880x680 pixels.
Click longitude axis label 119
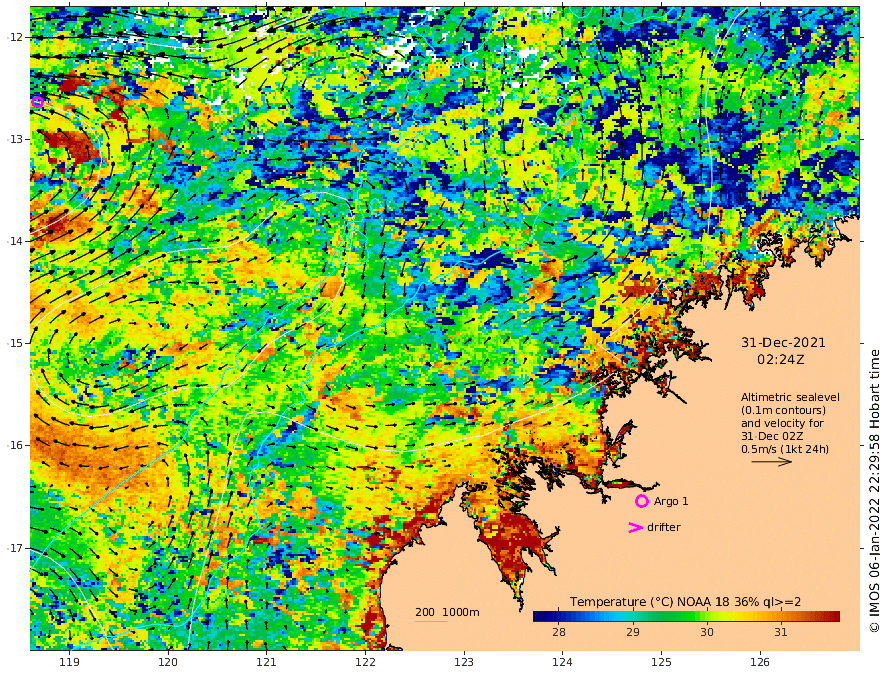pyautogui.click(x=69, y=662)
